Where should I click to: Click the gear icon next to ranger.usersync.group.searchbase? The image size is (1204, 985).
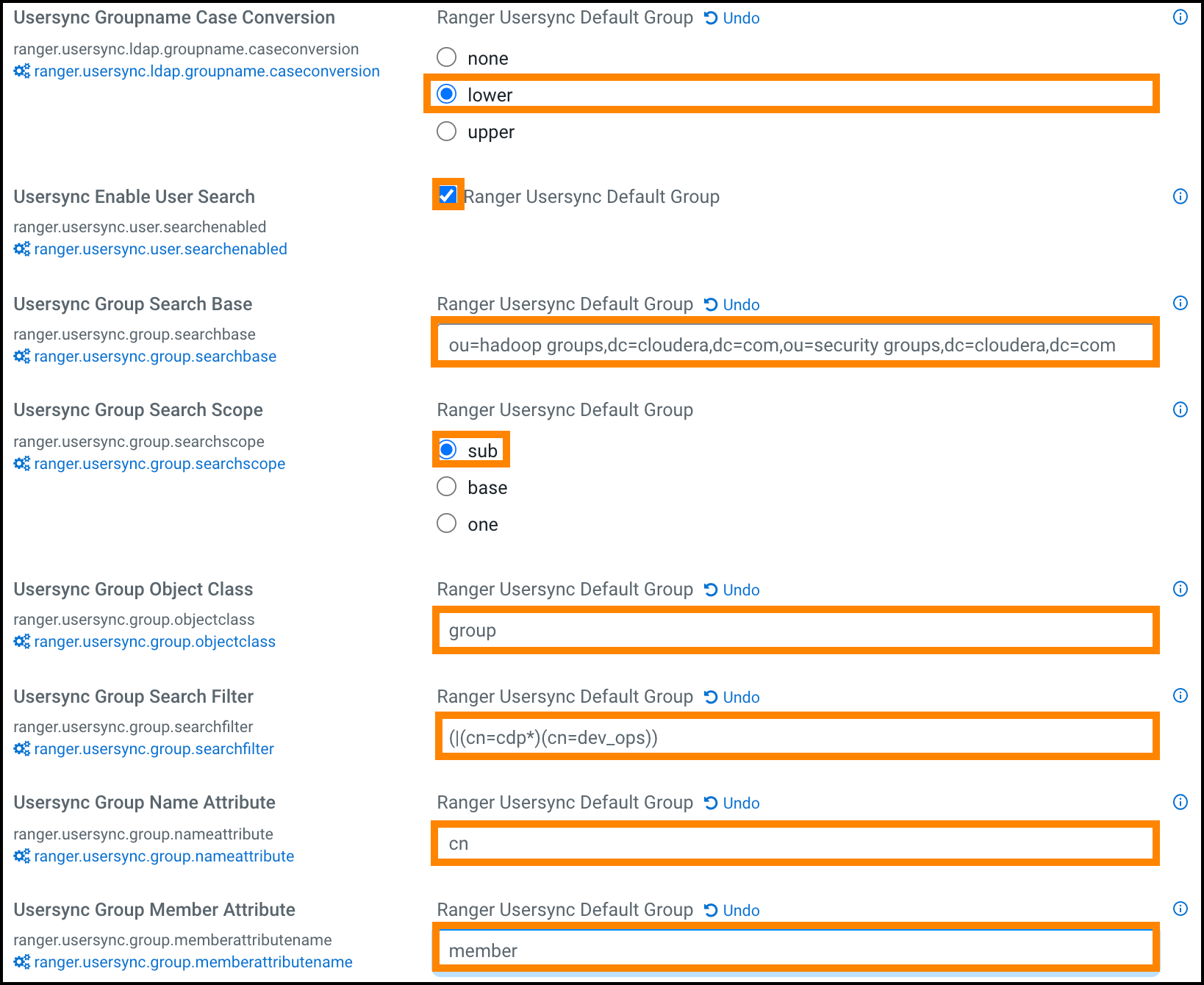21,357
